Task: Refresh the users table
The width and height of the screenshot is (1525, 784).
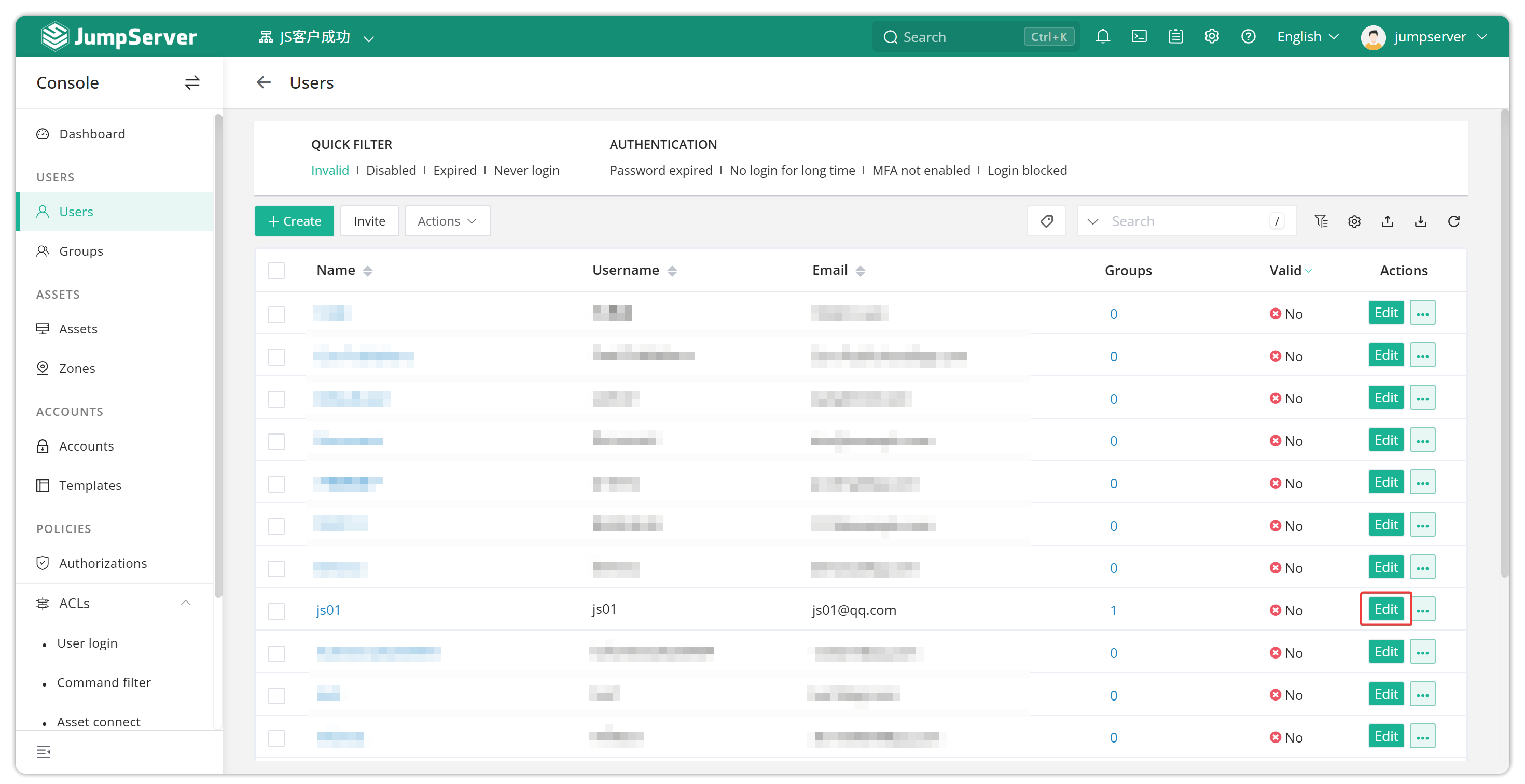Action: click(1454, 221)
